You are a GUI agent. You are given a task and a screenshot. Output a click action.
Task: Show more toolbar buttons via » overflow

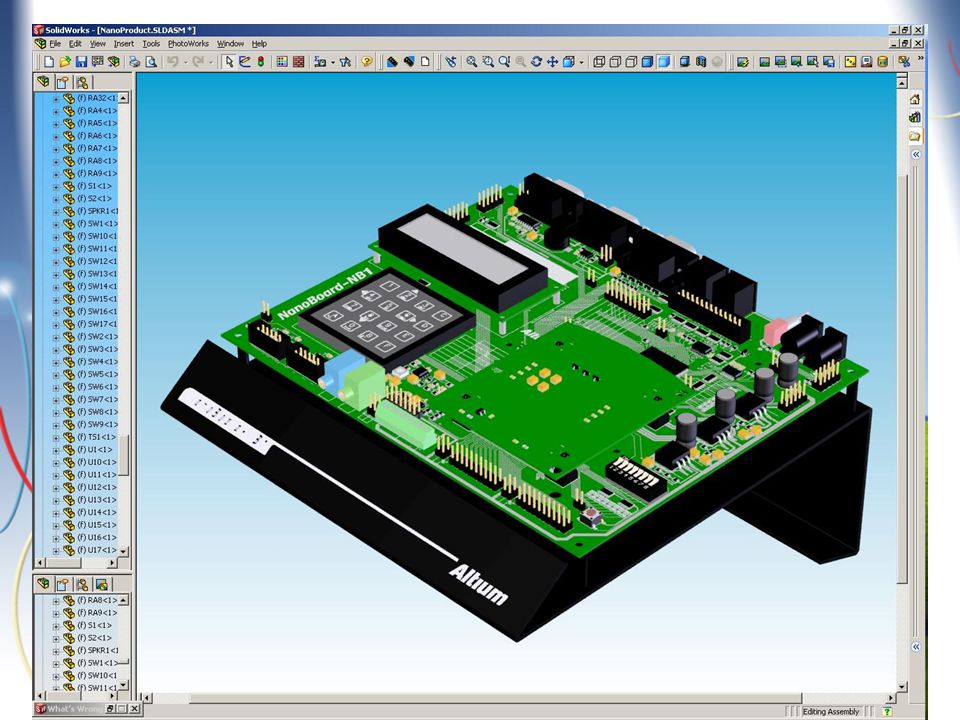point(920,59)
